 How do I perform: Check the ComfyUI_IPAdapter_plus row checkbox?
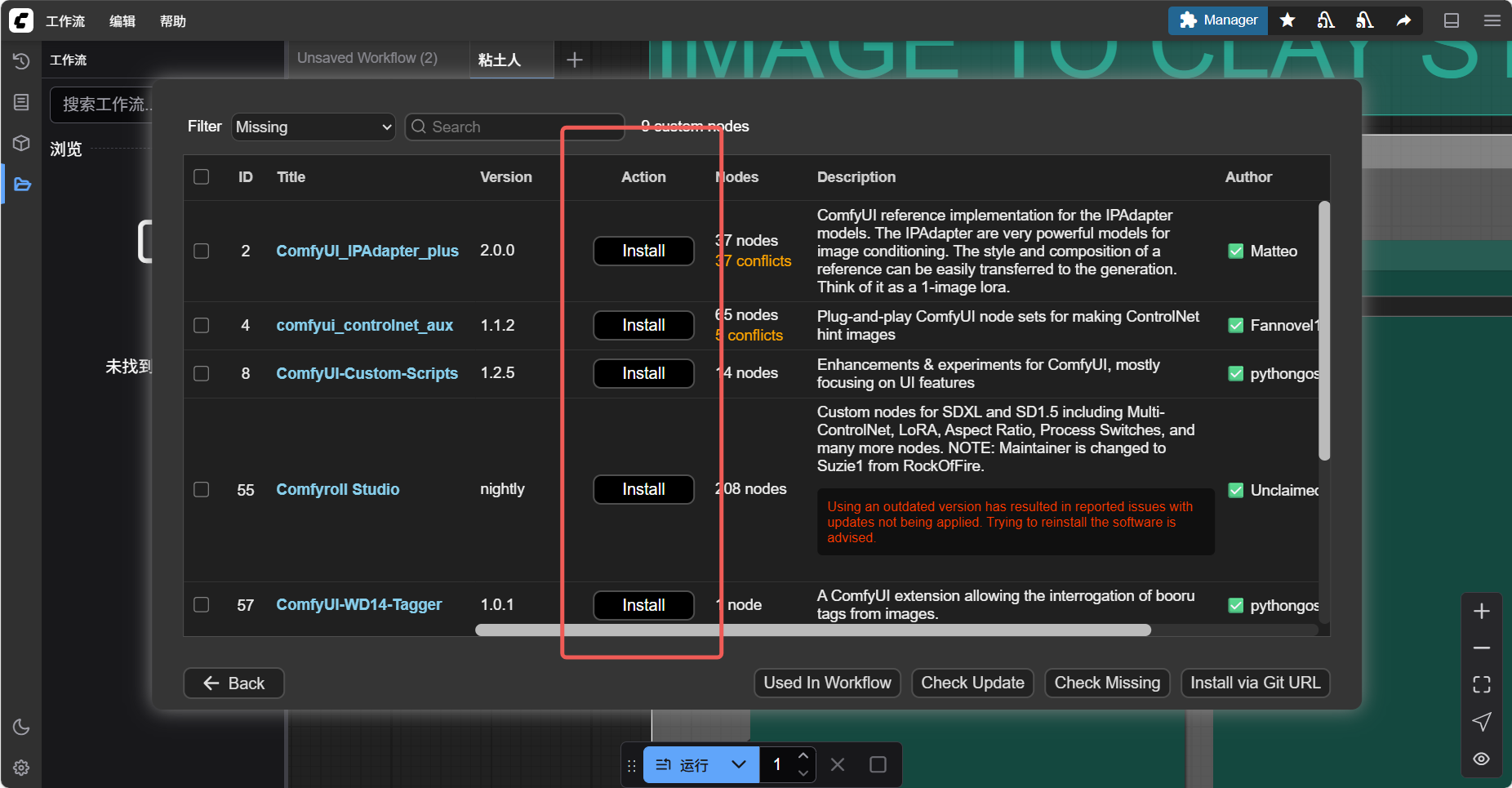click(x=202, y=251)
